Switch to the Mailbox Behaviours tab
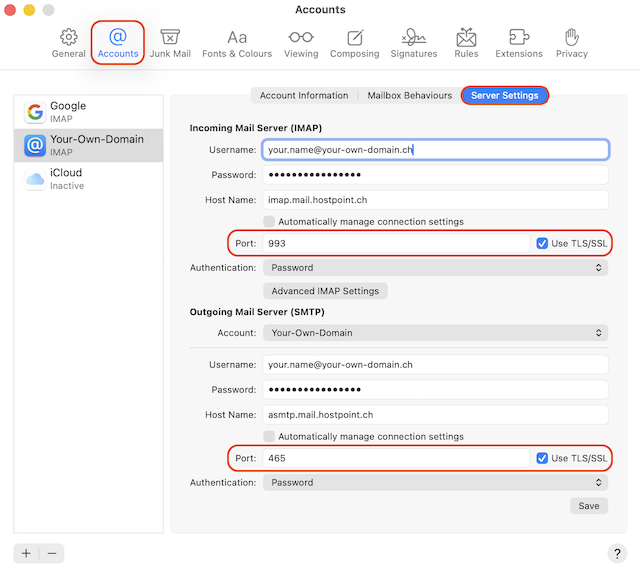The image size is (640, 576). [410, 96]
